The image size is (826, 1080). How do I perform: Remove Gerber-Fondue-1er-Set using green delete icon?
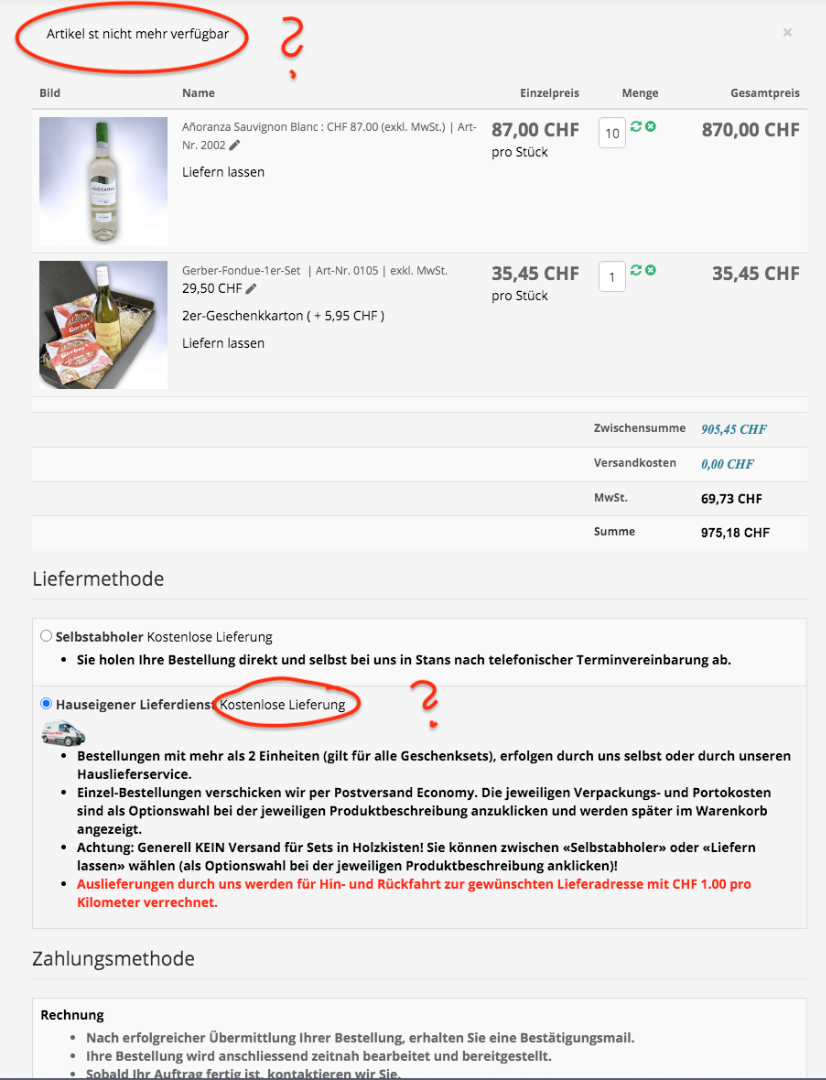coord(650,270)
